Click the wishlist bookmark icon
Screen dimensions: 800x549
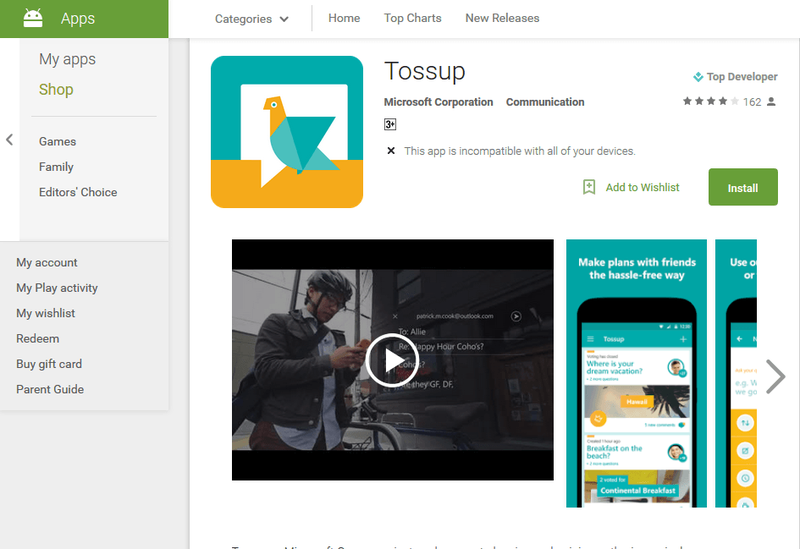(589, 187)
